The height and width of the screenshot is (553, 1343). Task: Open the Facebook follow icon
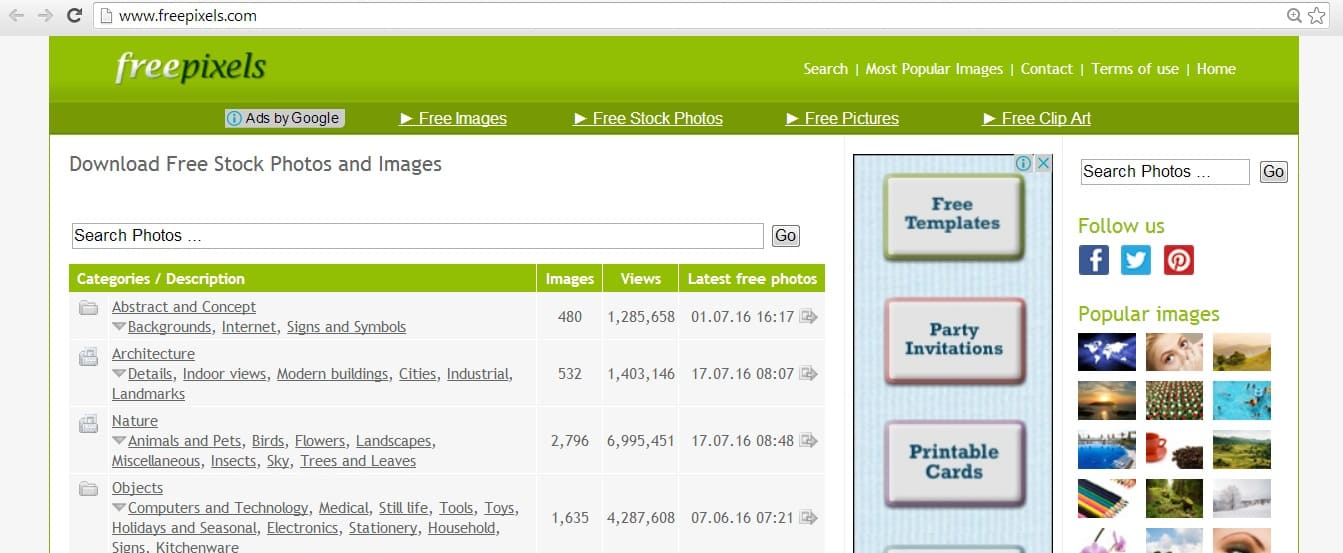(1094, 260)
